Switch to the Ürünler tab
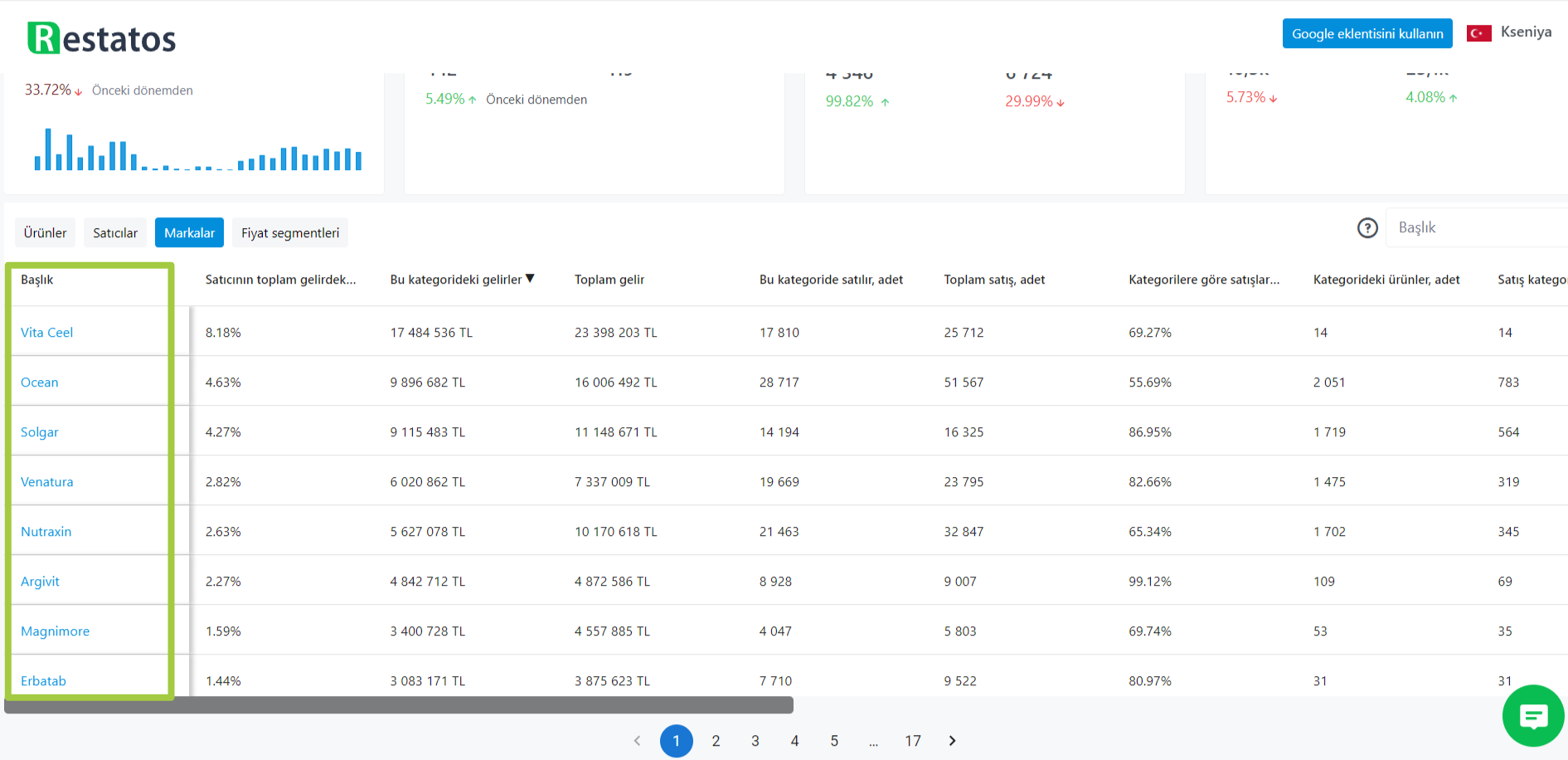The image size is (1568, 760). [x=45, y=233]
